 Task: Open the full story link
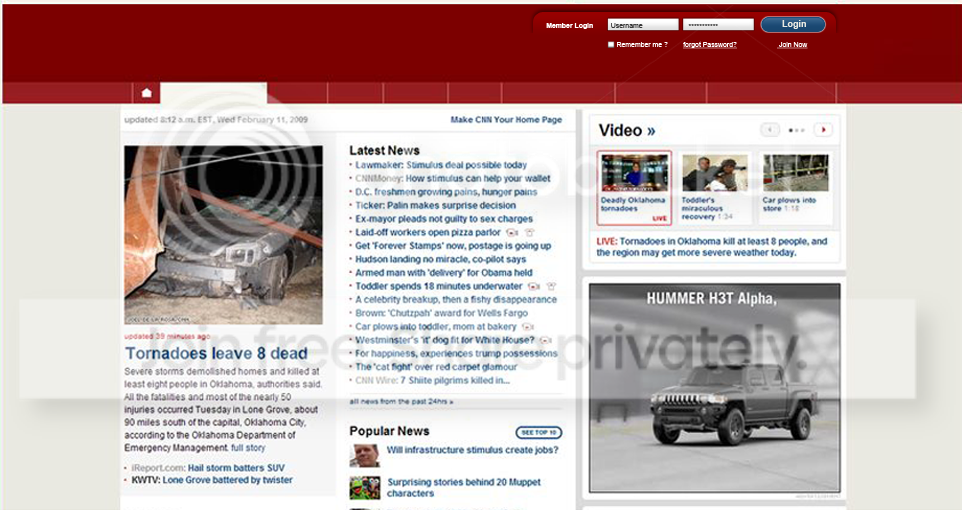coord(248,448)
